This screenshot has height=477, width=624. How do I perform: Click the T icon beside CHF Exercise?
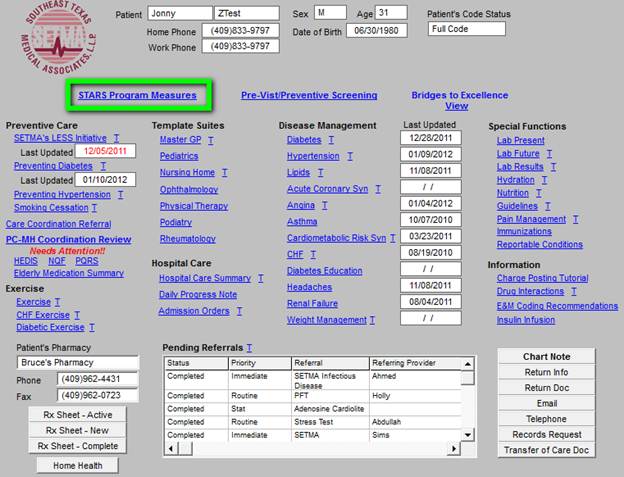pos(77,315)
